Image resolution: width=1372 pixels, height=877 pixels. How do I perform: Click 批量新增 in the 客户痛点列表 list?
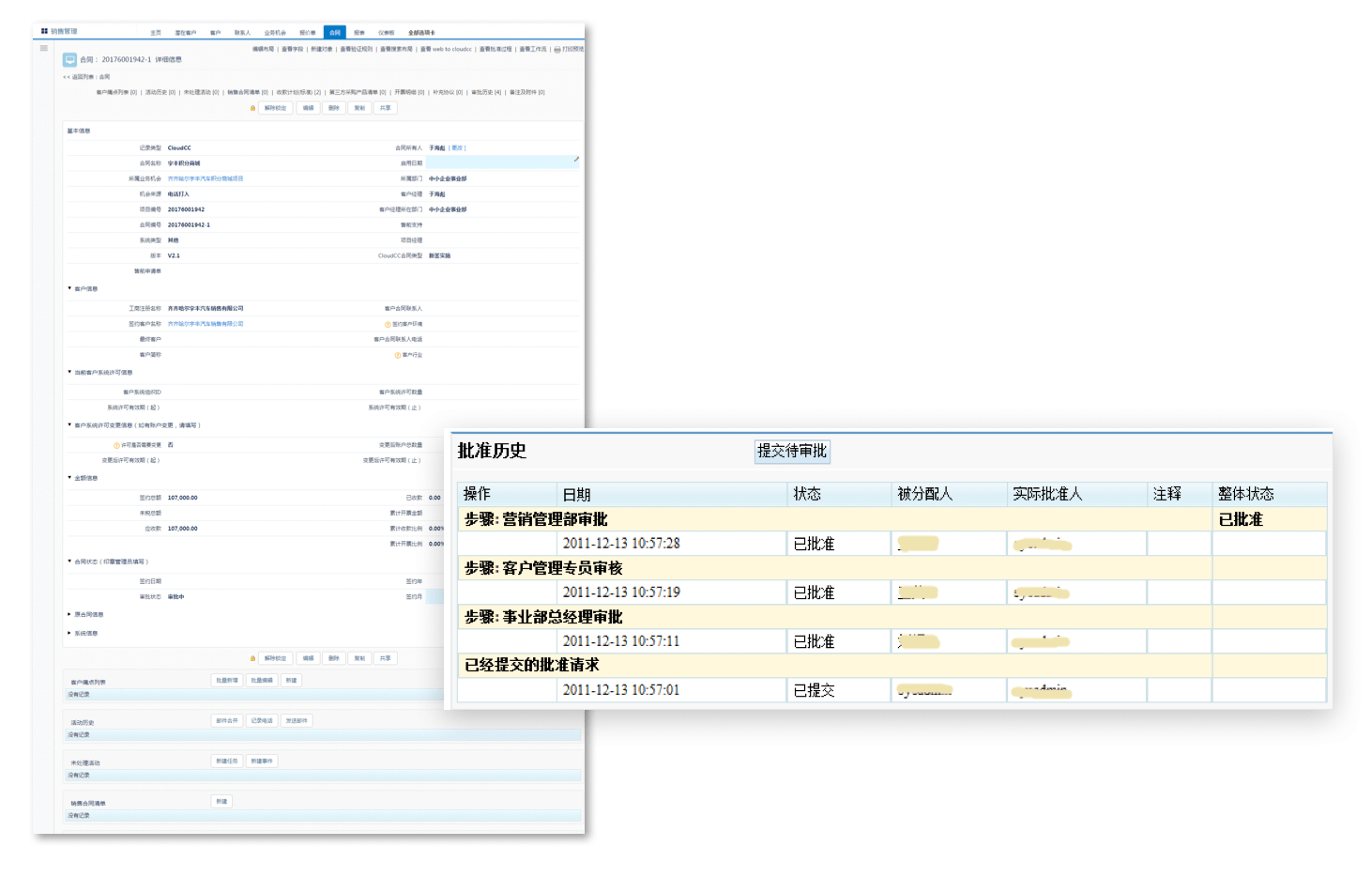click(x=227, y=680)
